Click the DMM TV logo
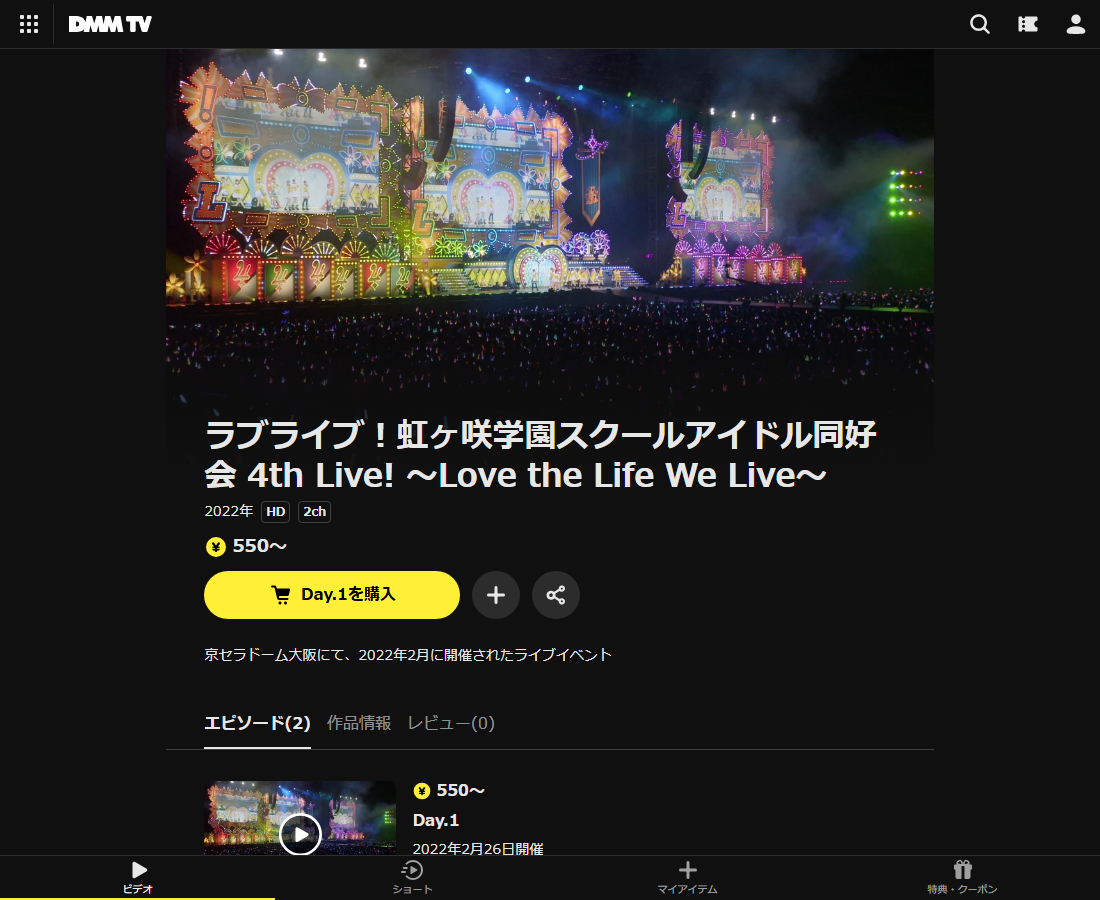This screenshot has height=900, width=1100. pos(110,25)
